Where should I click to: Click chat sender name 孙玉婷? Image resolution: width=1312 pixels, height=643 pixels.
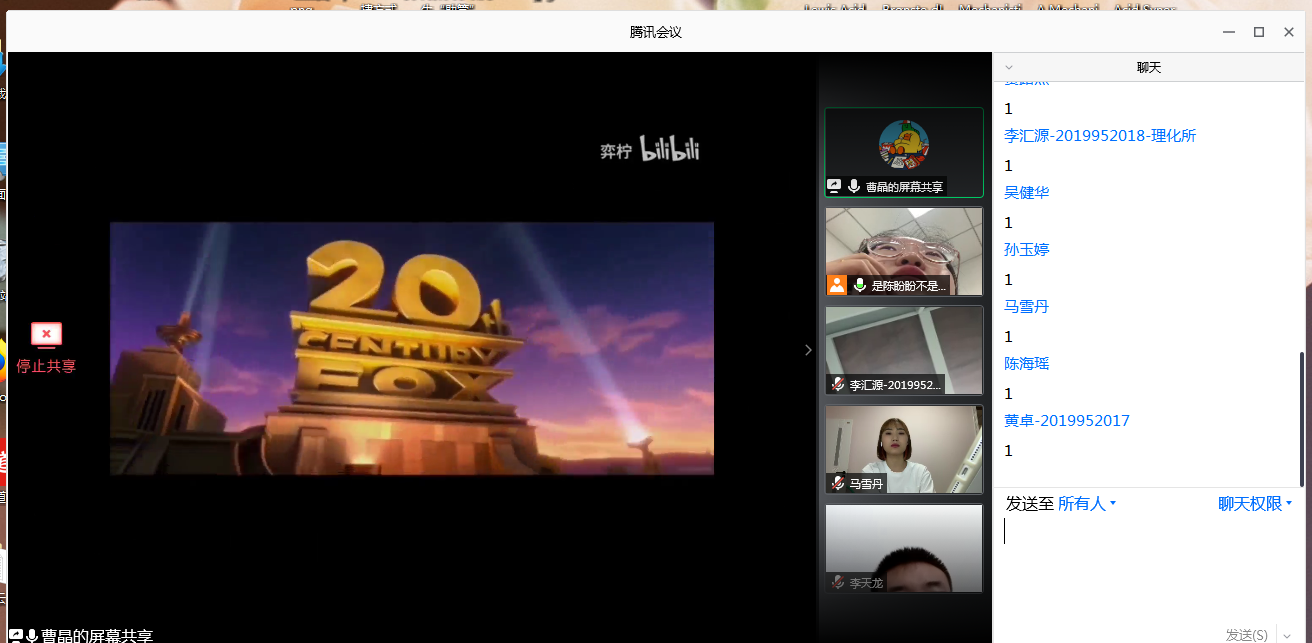[x=1027, y=250]
